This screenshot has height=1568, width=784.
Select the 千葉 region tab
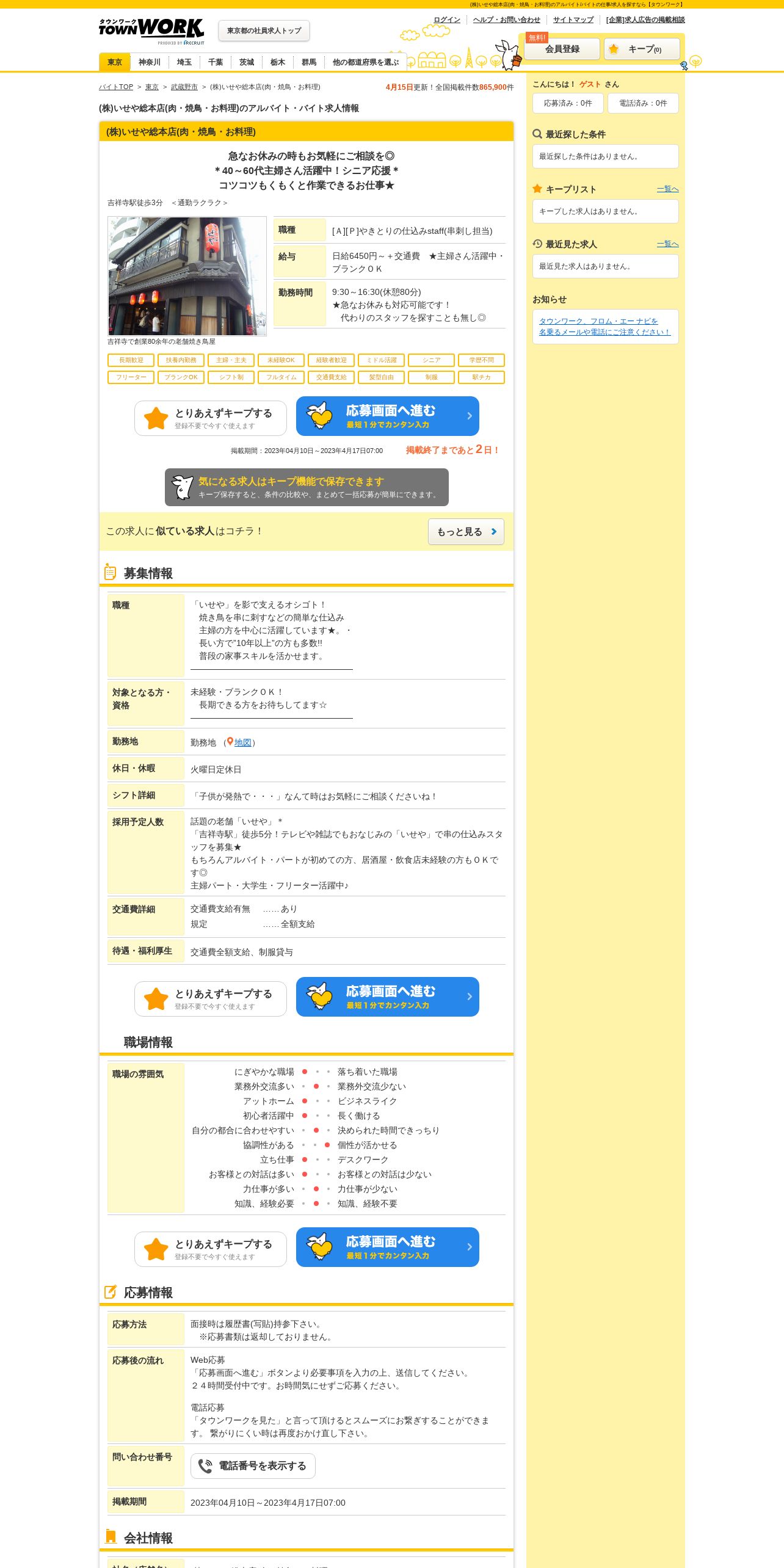click(216, 62)
